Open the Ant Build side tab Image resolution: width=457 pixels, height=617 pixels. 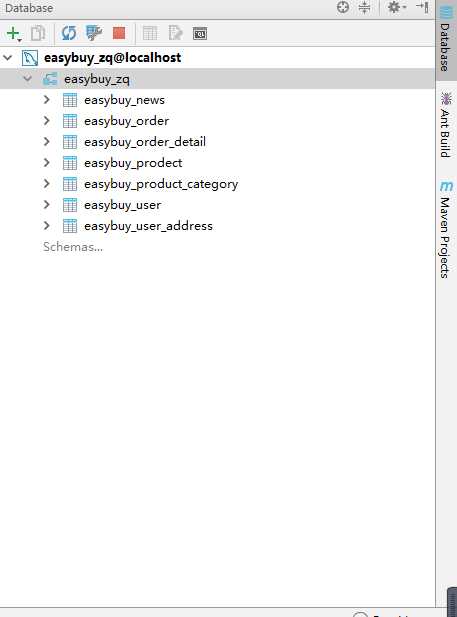click(445, 125)
